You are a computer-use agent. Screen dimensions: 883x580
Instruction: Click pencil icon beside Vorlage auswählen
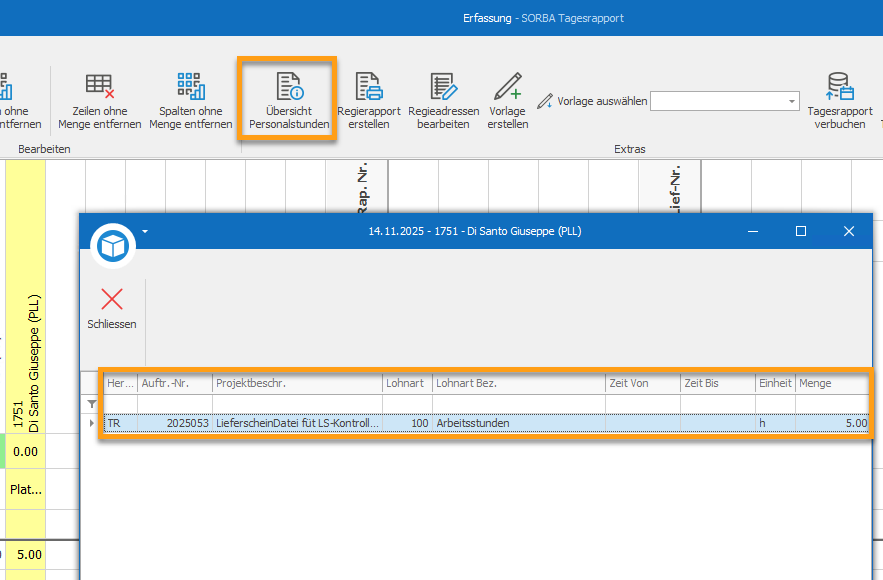tap(545, 101)
